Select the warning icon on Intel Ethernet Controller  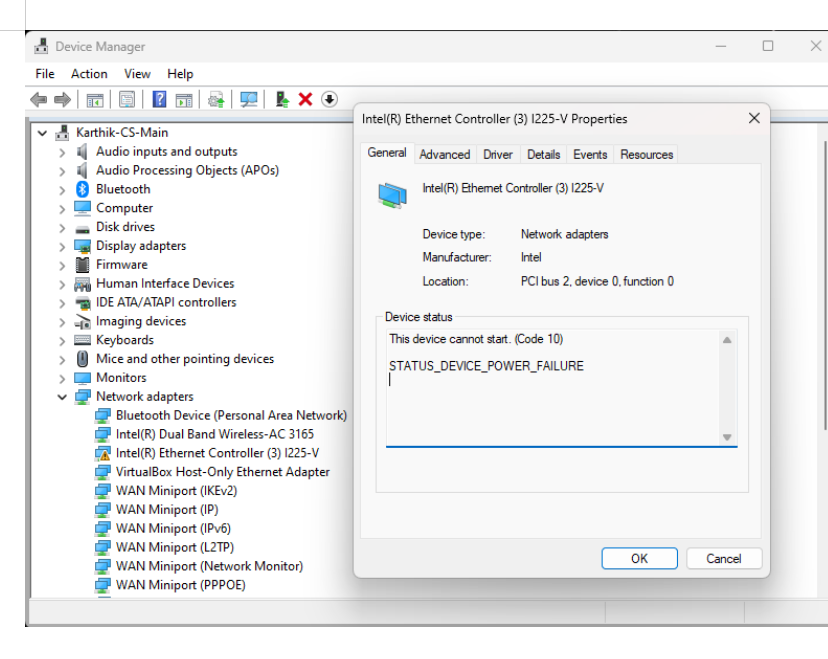click(103, 452)
